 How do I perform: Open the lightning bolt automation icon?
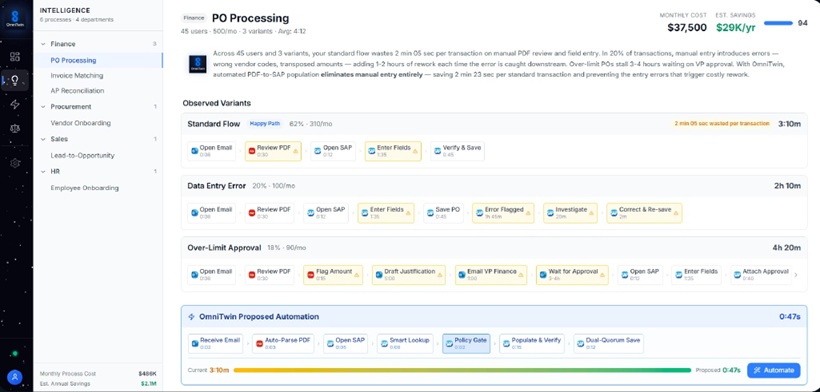point(15,105)
